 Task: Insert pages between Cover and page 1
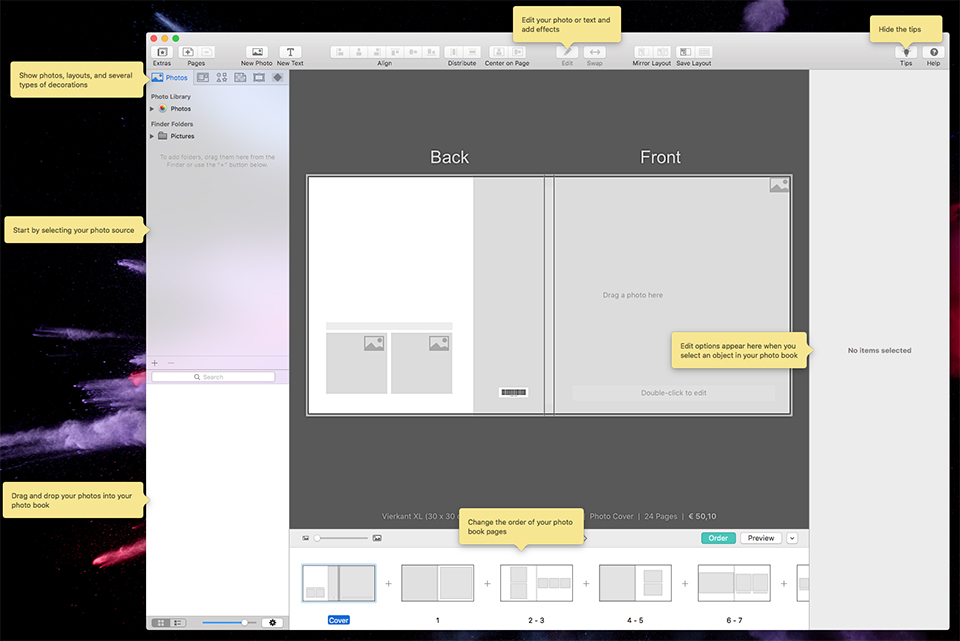[x=388, y=583]
